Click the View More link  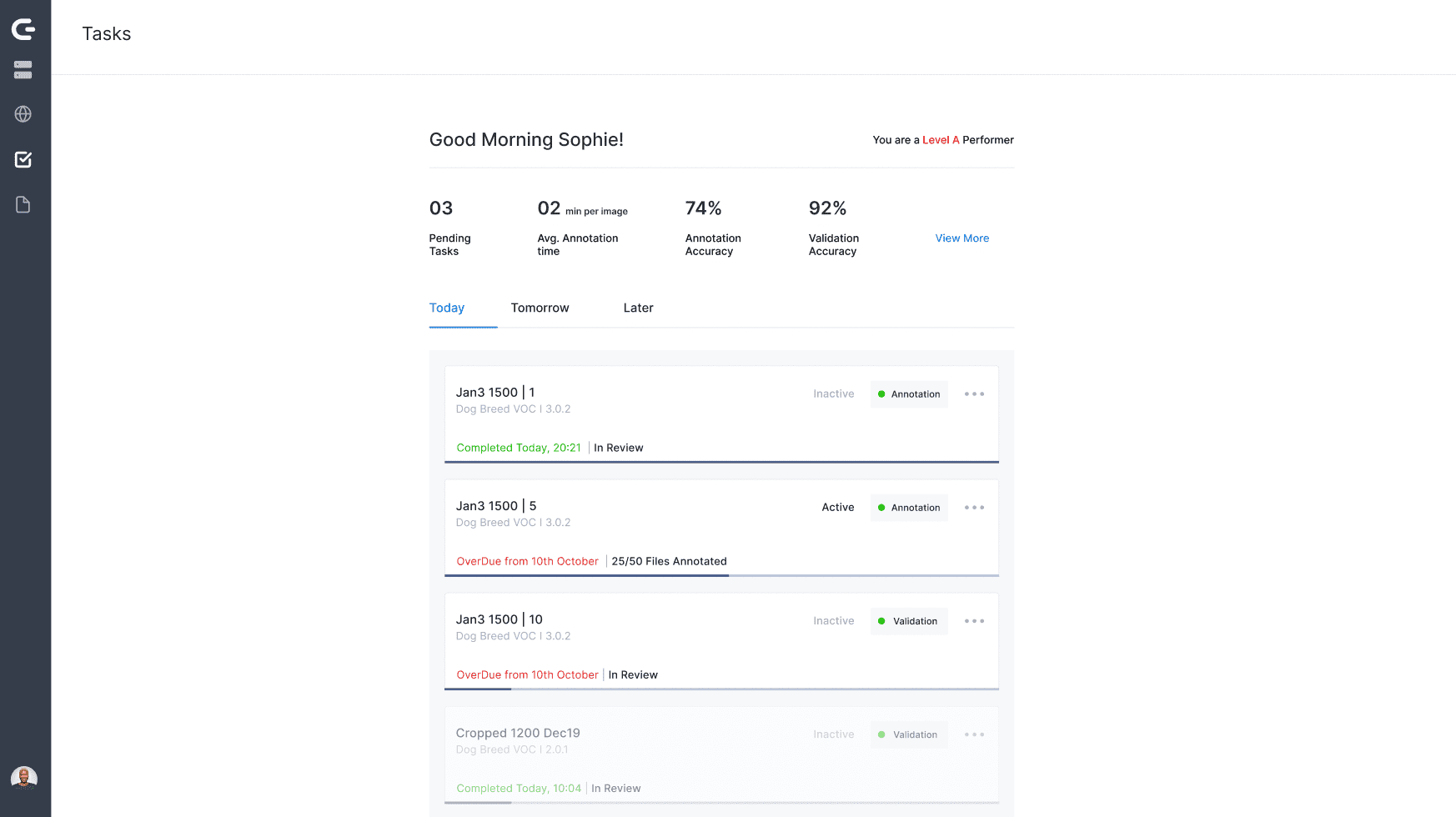pos(961,238)
